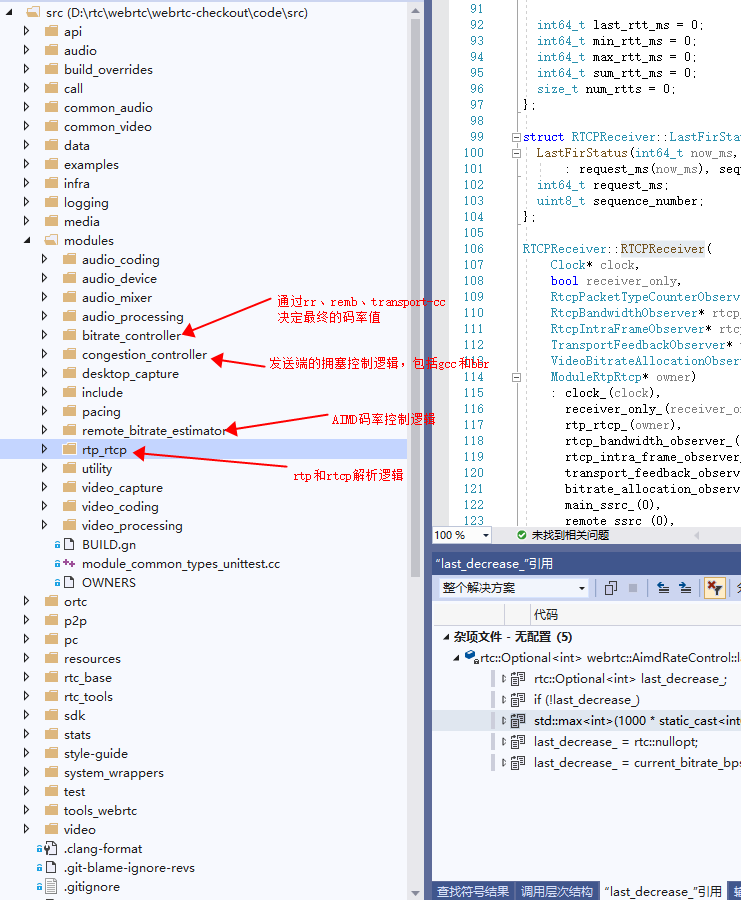Viewport: 741px width, 900px height.
Task: Expand the congestion_controller folder
Action: click(44, 354)
